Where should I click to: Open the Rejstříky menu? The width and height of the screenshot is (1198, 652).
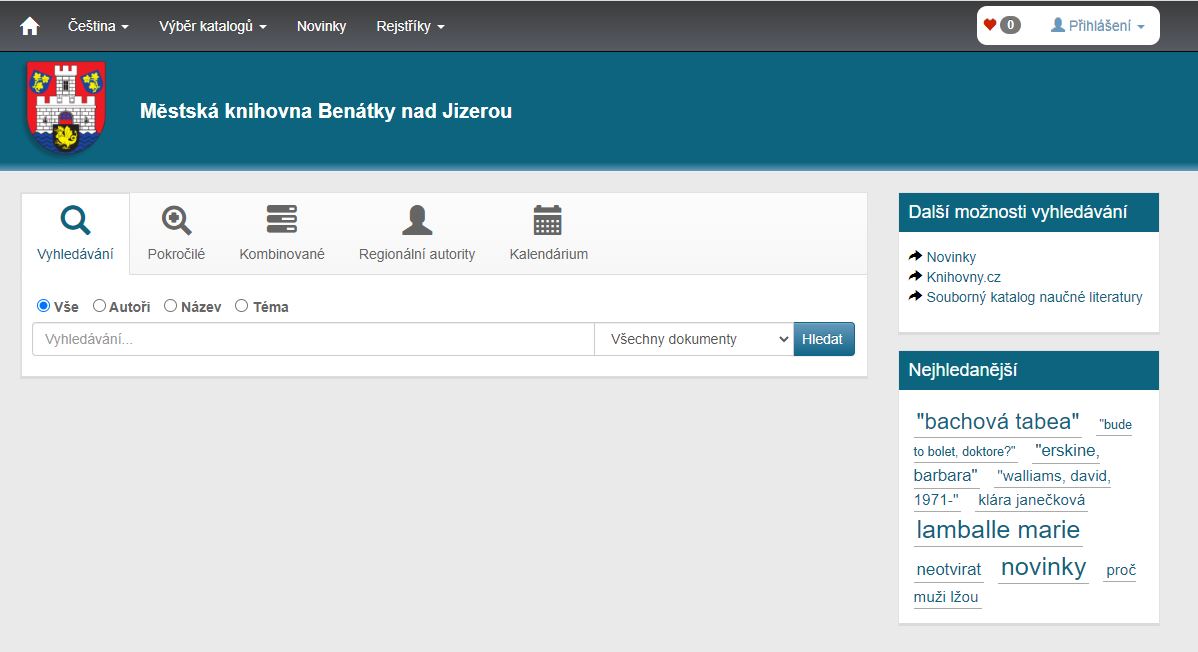[410, 26]
